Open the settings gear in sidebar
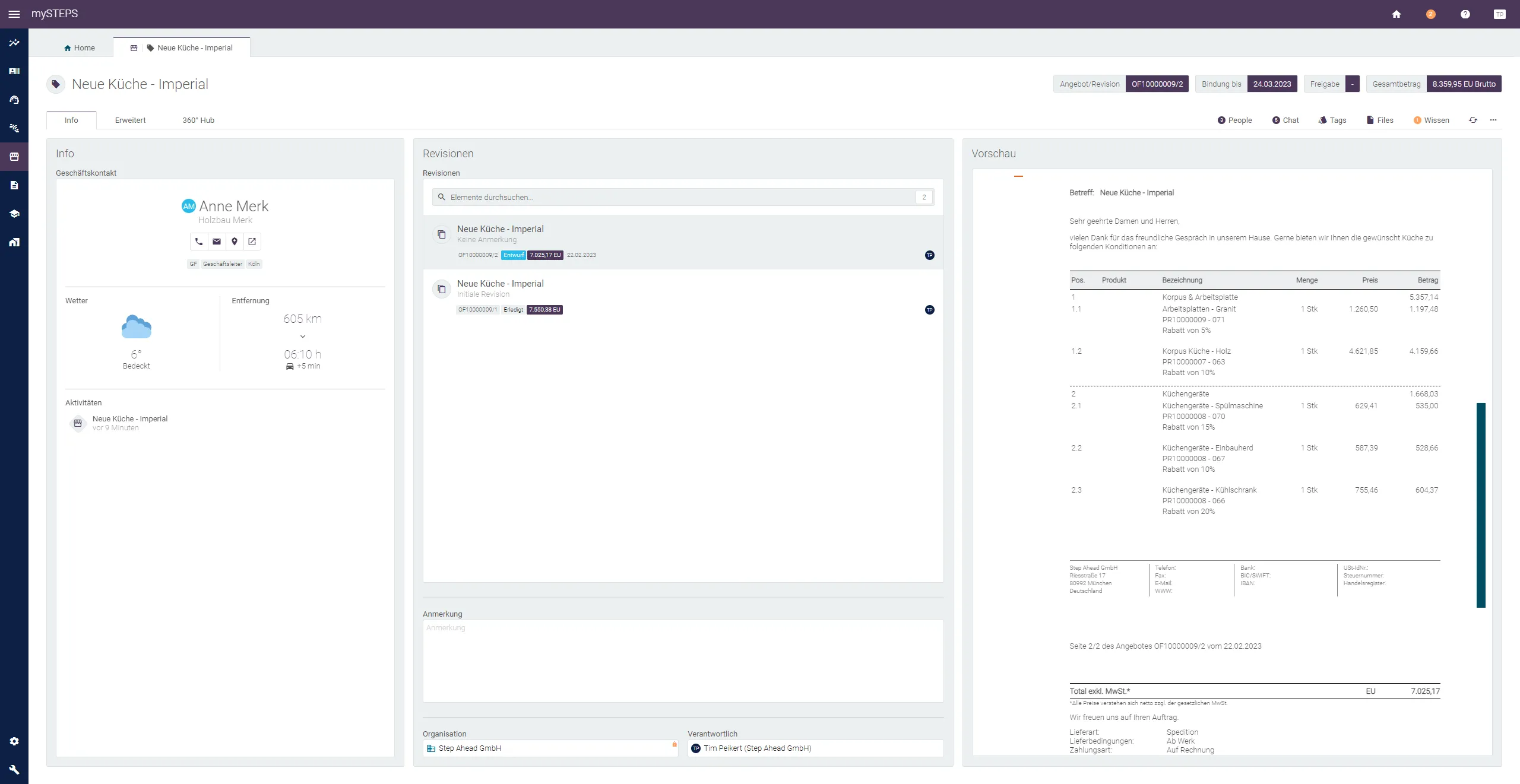1520x784 pixels. (14, 741)
